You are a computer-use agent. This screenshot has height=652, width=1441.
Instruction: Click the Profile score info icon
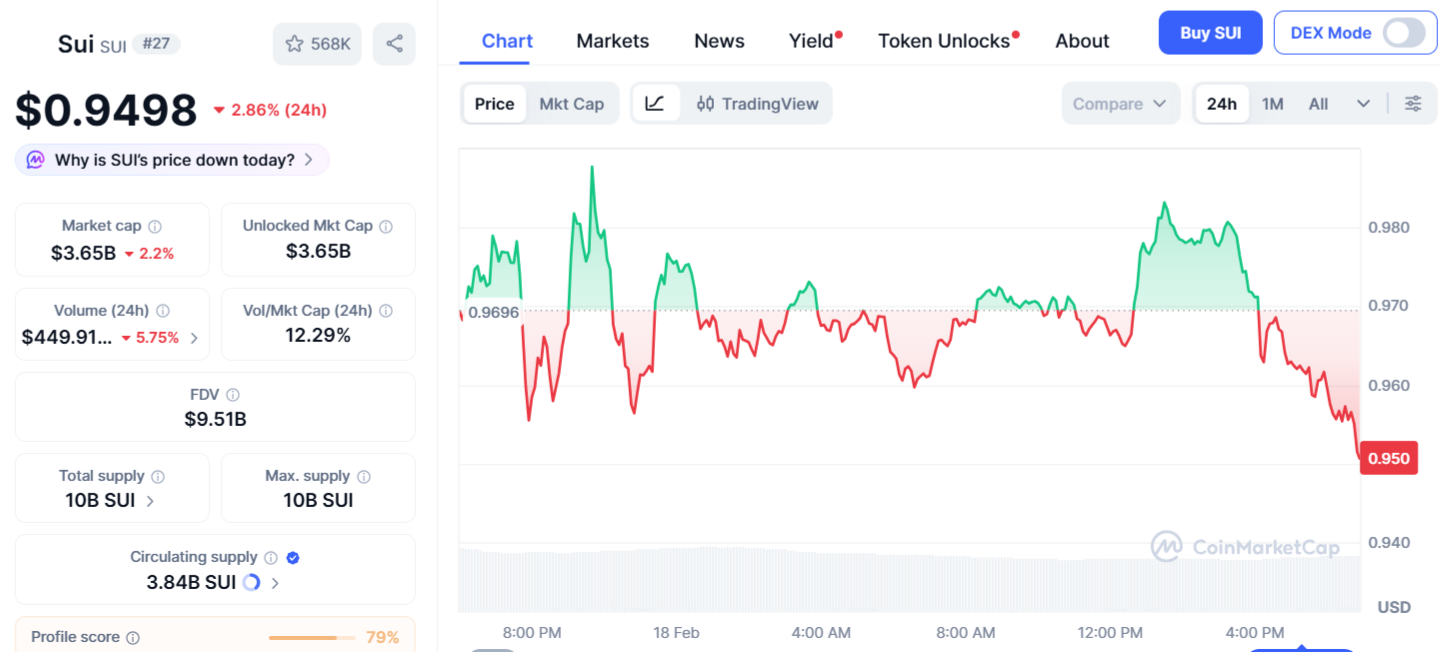click(x=133, y=638)
